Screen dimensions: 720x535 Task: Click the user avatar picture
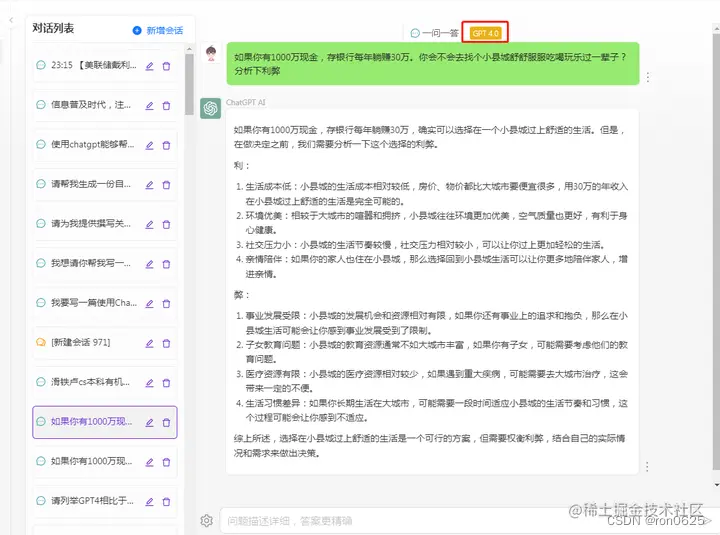point(211,54)
